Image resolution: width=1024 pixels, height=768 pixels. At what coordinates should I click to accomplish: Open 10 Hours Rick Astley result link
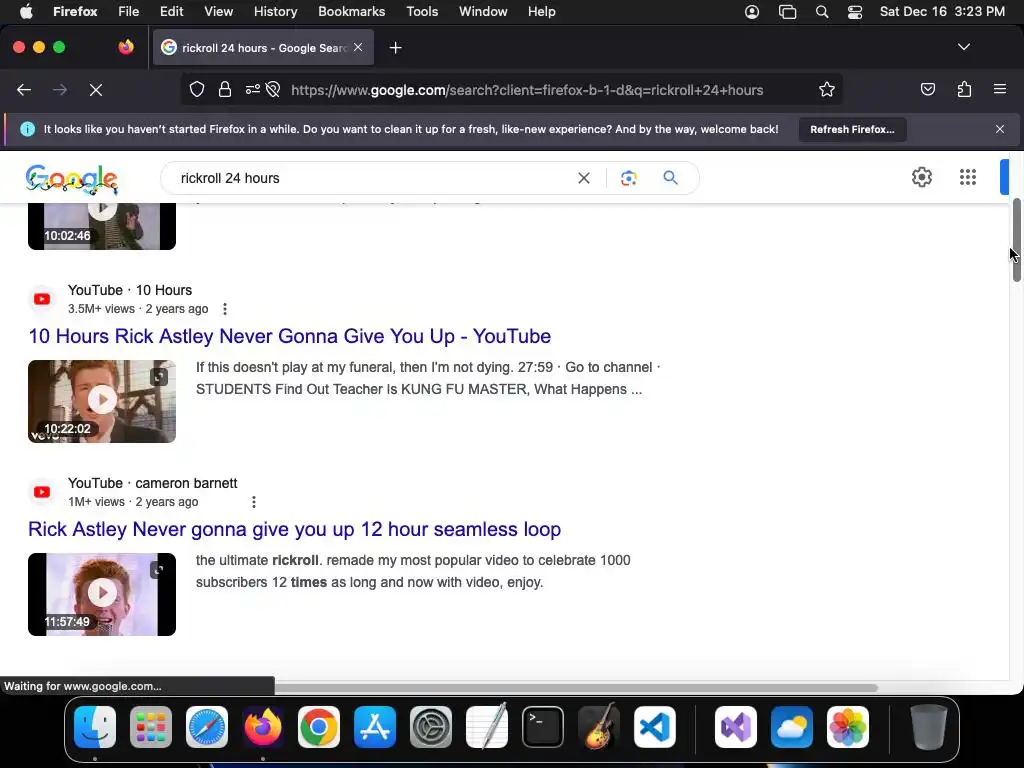(x=289, y=336)
